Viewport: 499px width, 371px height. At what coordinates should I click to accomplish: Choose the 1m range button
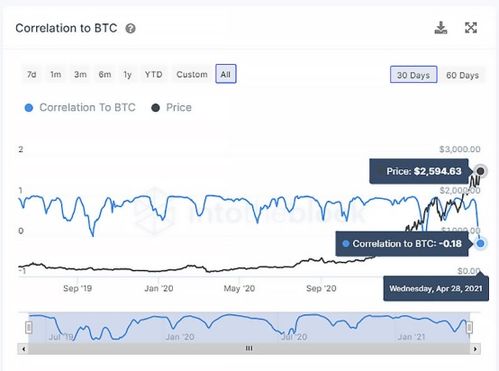[56, 74]
